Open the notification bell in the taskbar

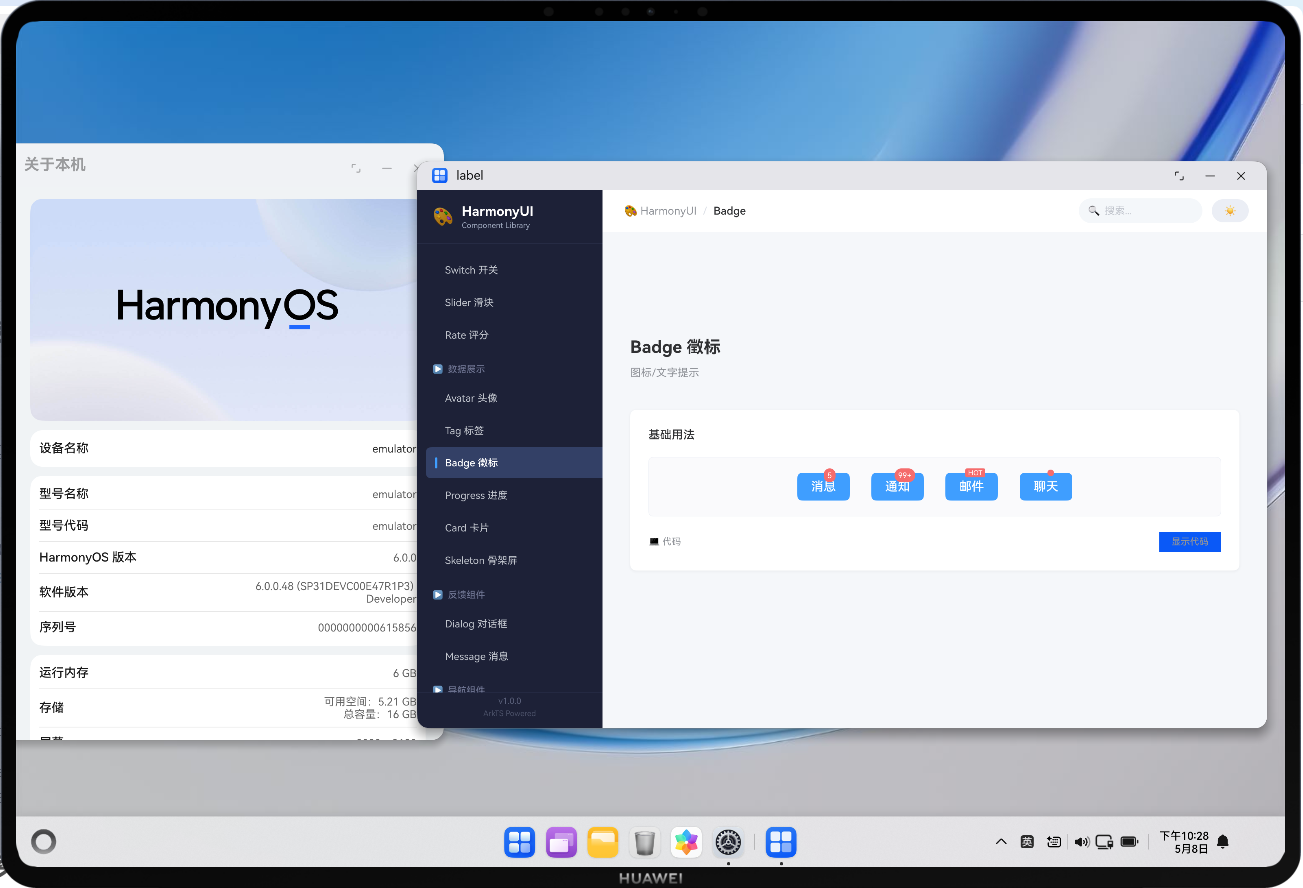point(1223,842)
